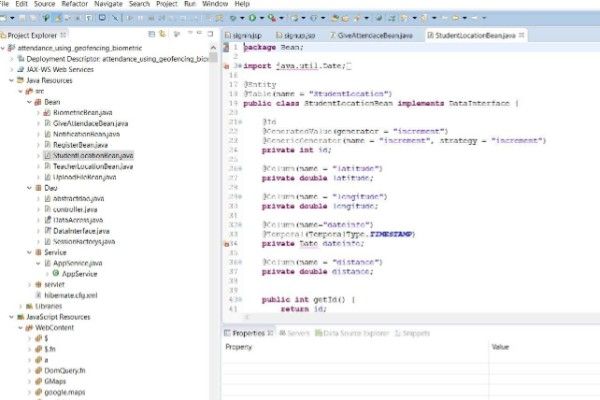Collapse the longitude column block at line 29
The image size is (600, 400).
tap(240, 197)
